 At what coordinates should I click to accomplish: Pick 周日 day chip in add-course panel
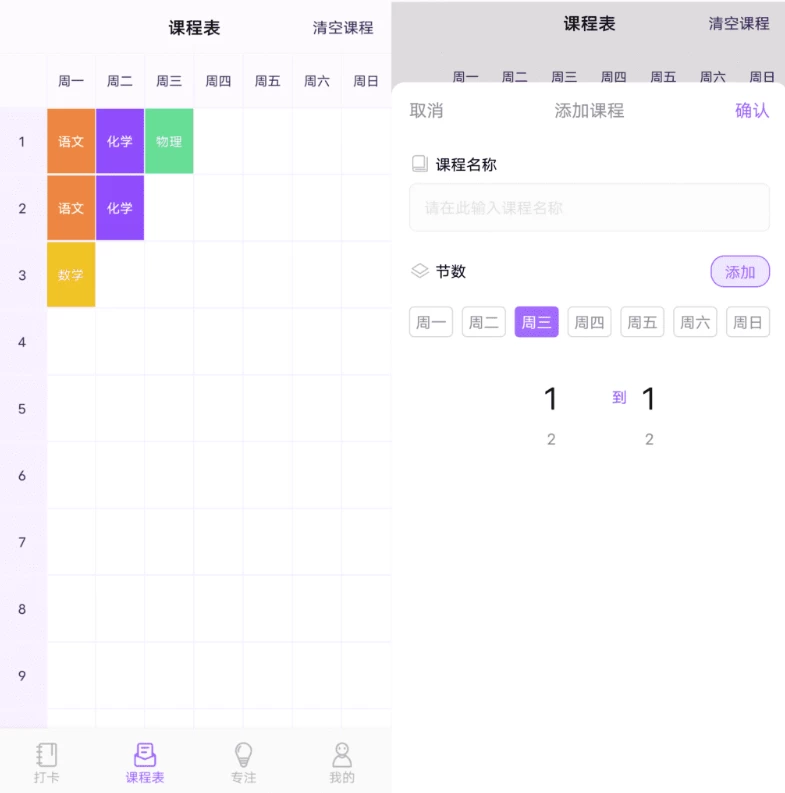747,322
